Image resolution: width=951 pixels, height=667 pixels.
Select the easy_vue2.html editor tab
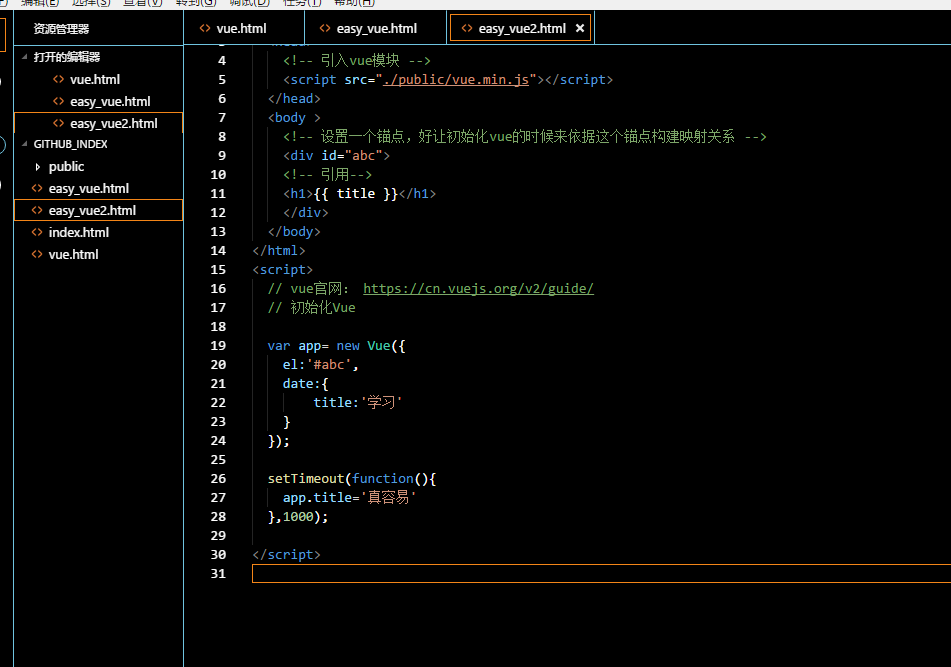(522, 28)
